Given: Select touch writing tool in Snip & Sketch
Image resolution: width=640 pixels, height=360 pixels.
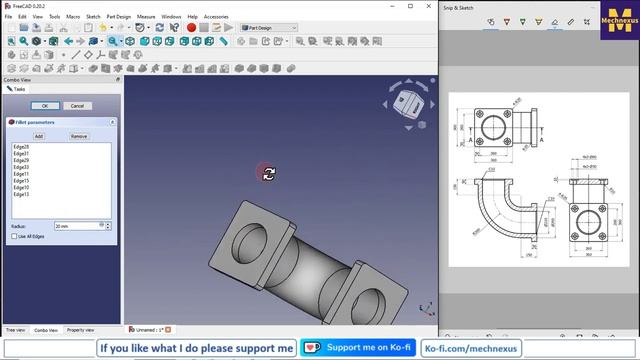Looking at the screenshot, I should [x=491, y=22].
